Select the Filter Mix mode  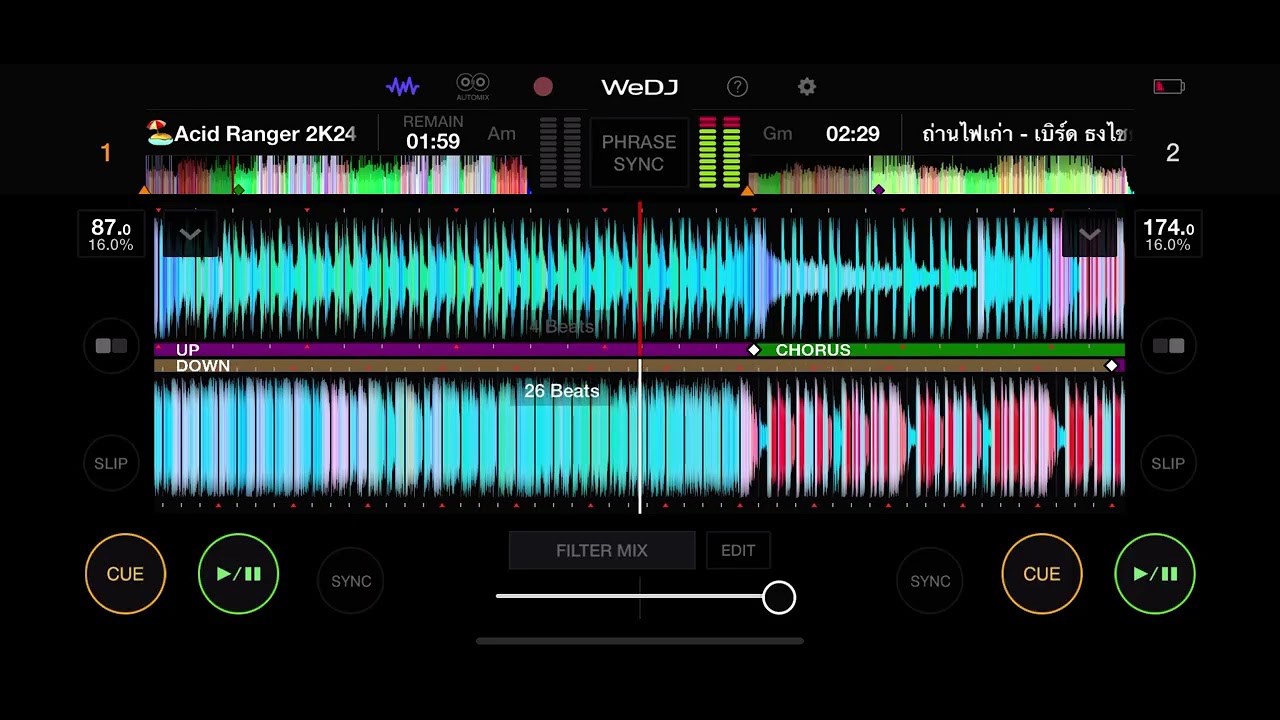602,551
